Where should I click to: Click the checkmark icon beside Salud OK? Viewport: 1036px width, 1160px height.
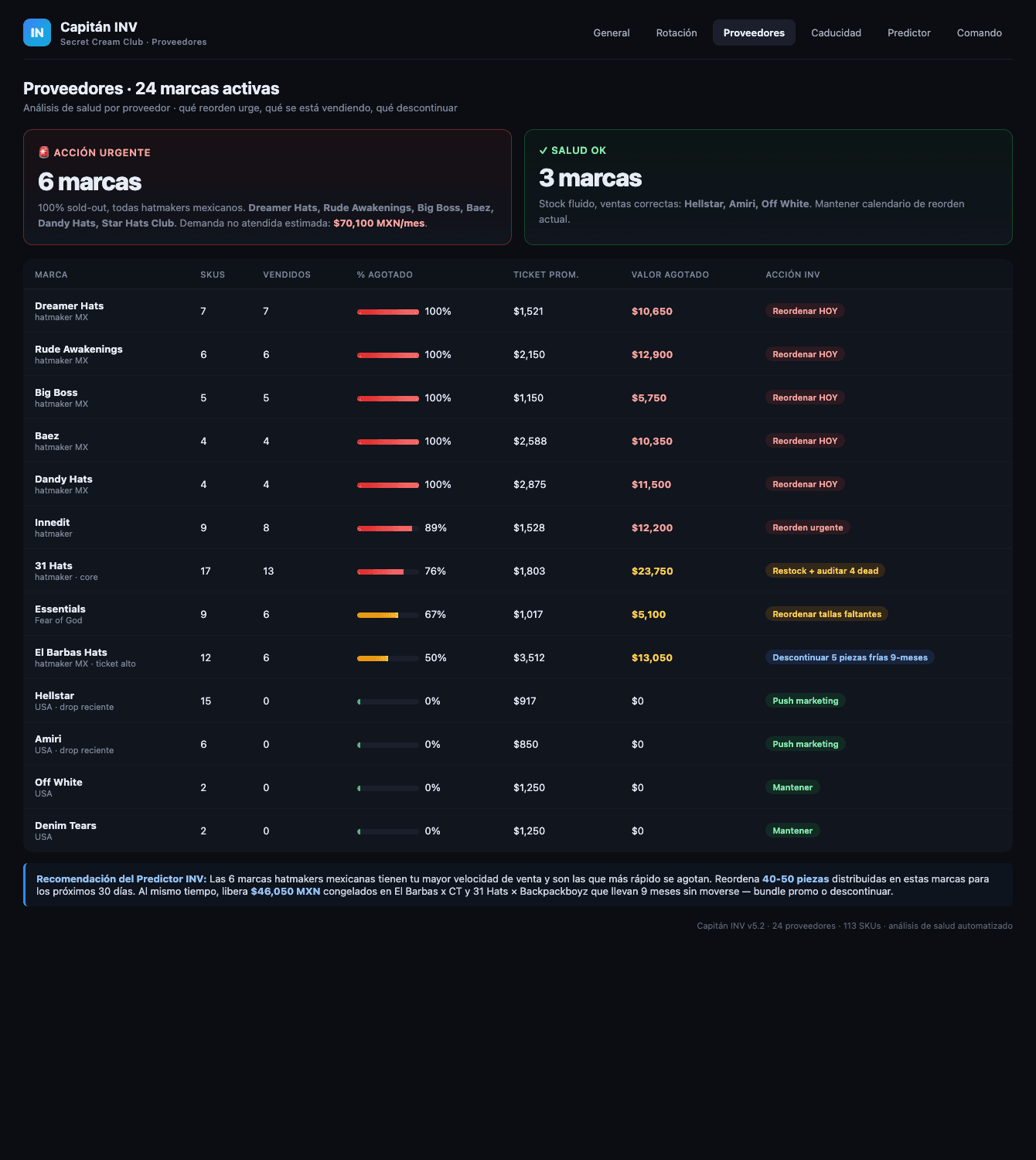(544, 151)
